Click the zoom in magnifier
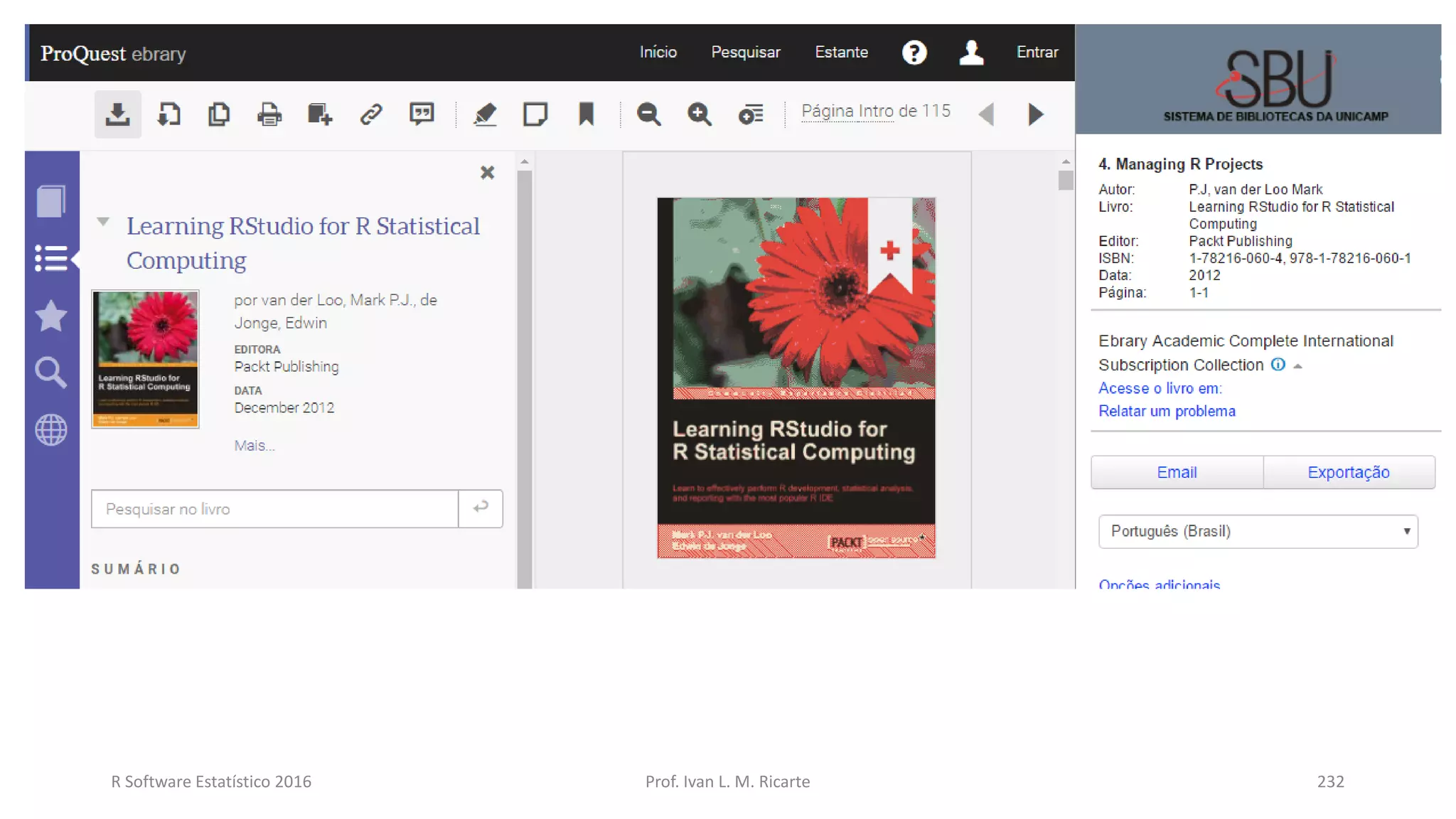 (x=700, y=114)
